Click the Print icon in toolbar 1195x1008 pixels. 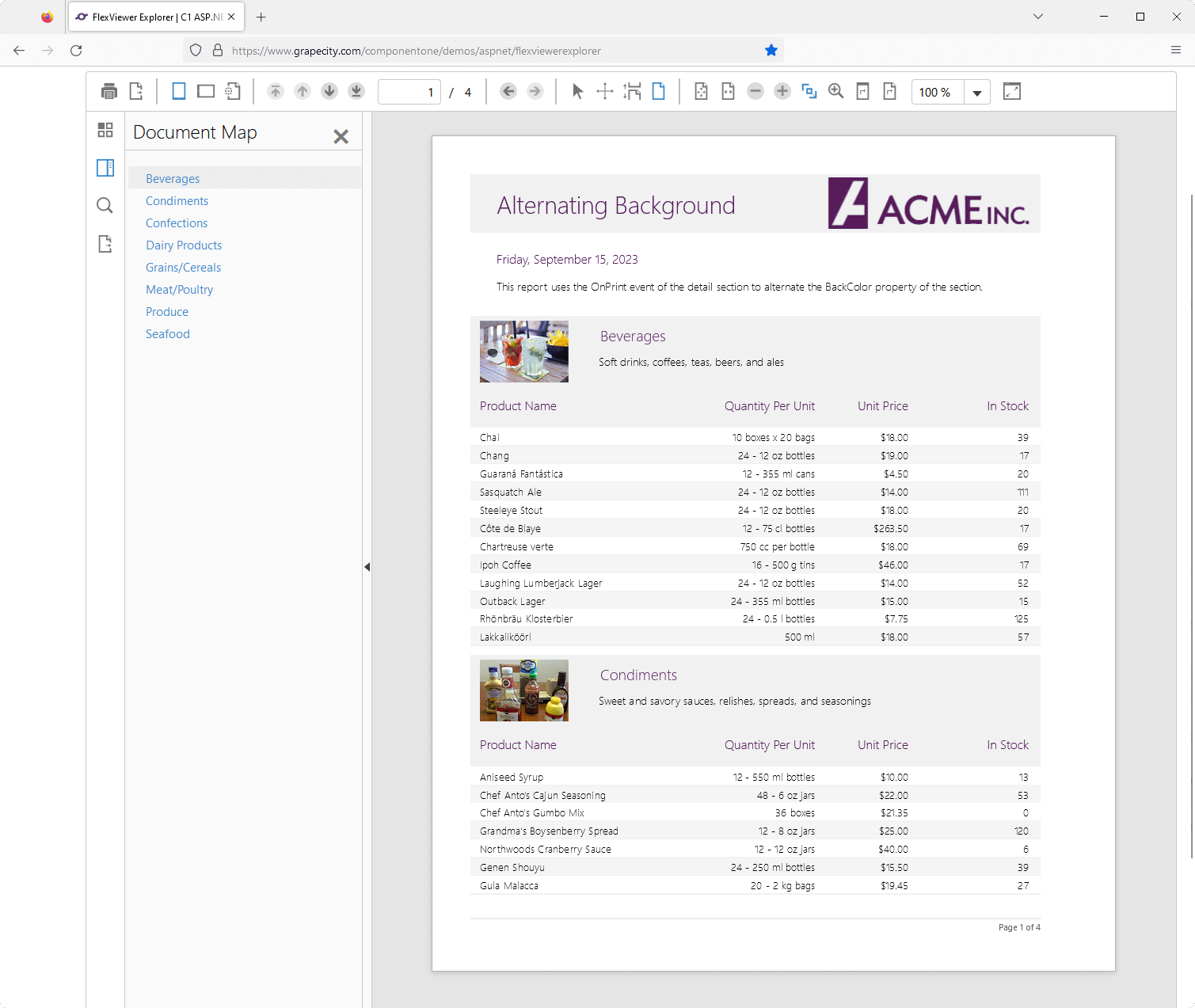[109, 92]
